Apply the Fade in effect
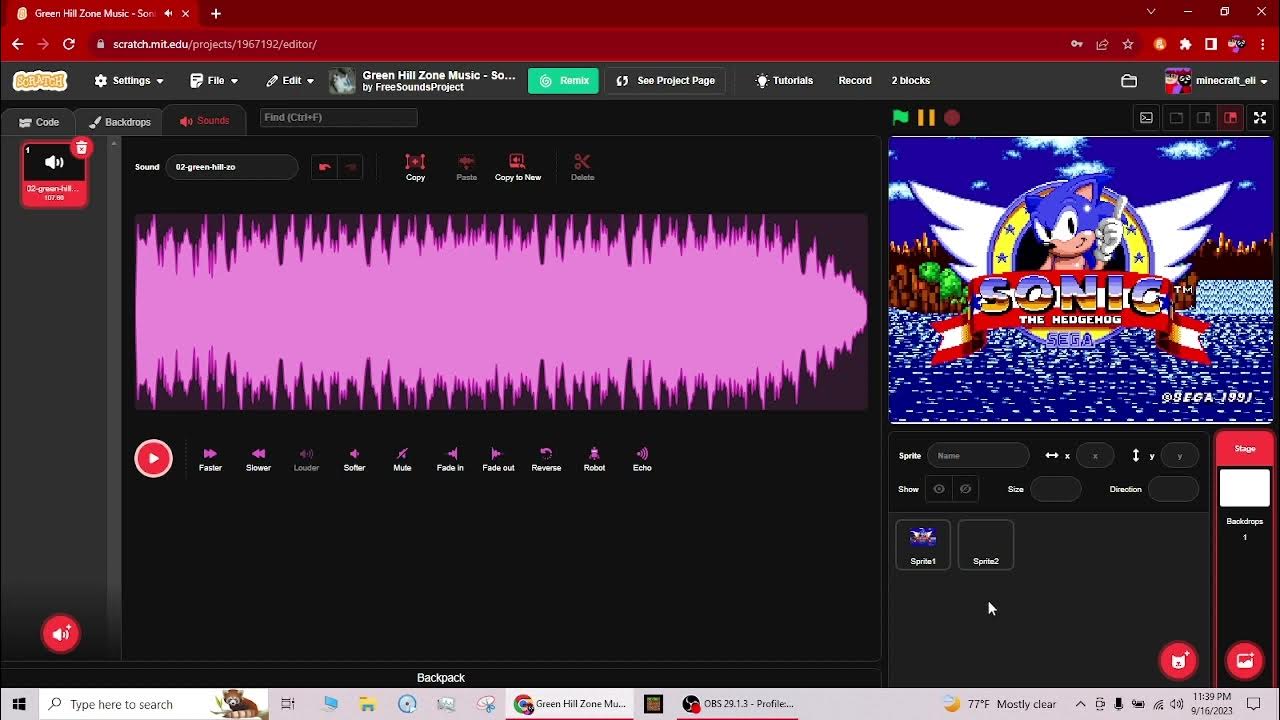This screenshot has height=720, width=1280. [450, 459]
